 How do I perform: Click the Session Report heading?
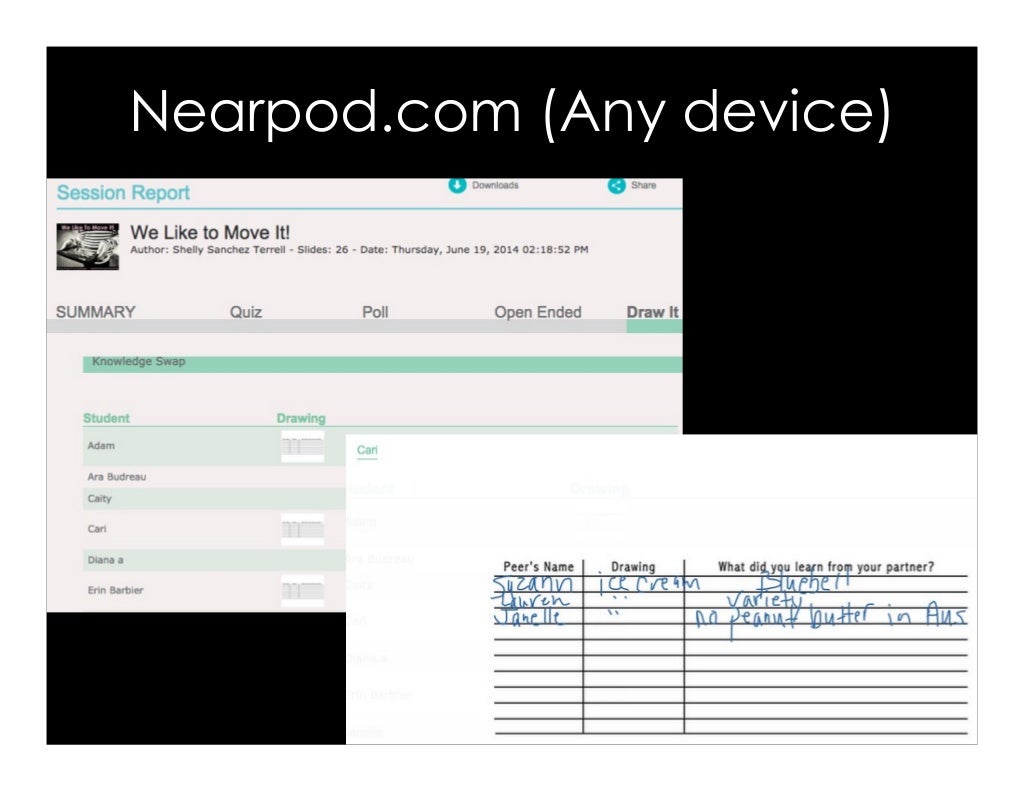(x=123, y=193)
